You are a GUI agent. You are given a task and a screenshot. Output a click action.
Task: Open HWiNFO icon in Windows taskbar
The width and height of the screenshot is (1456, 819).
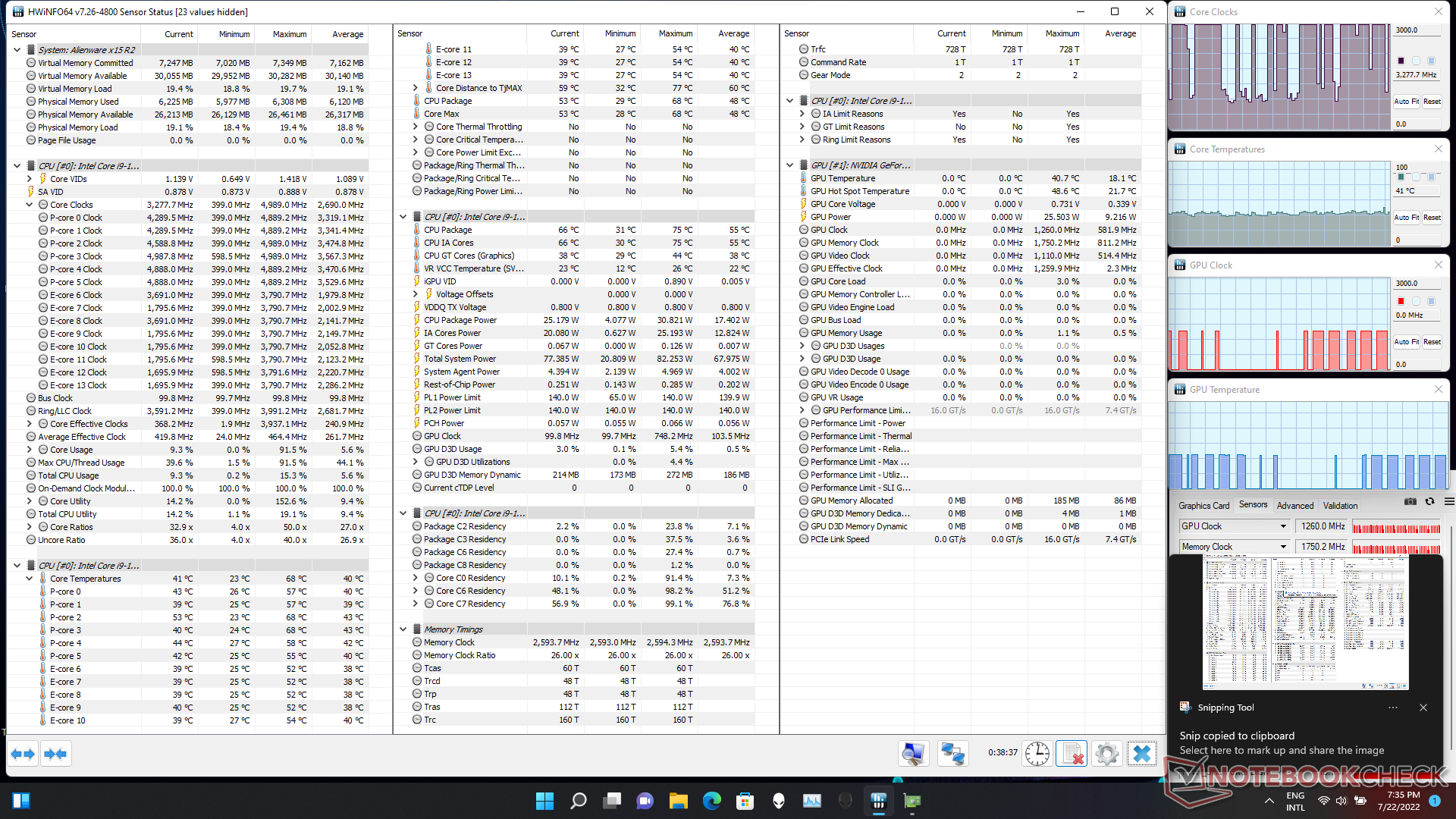click(879, 801)
